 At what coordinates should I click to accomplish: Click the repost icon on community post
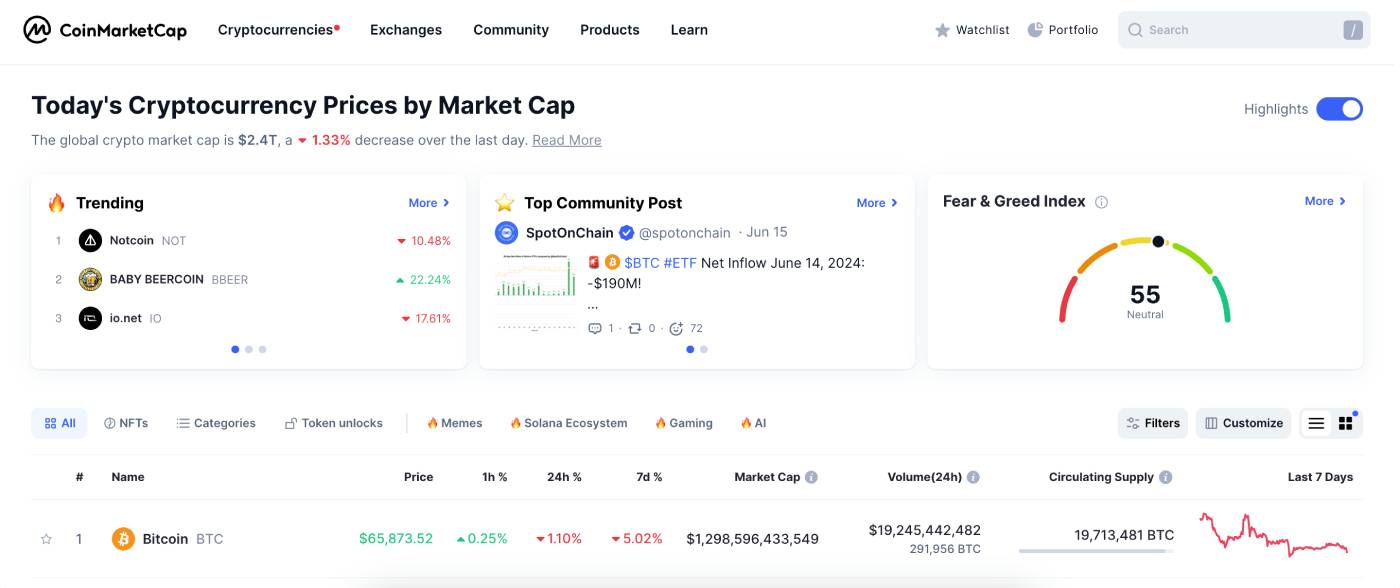click(635, 328)
